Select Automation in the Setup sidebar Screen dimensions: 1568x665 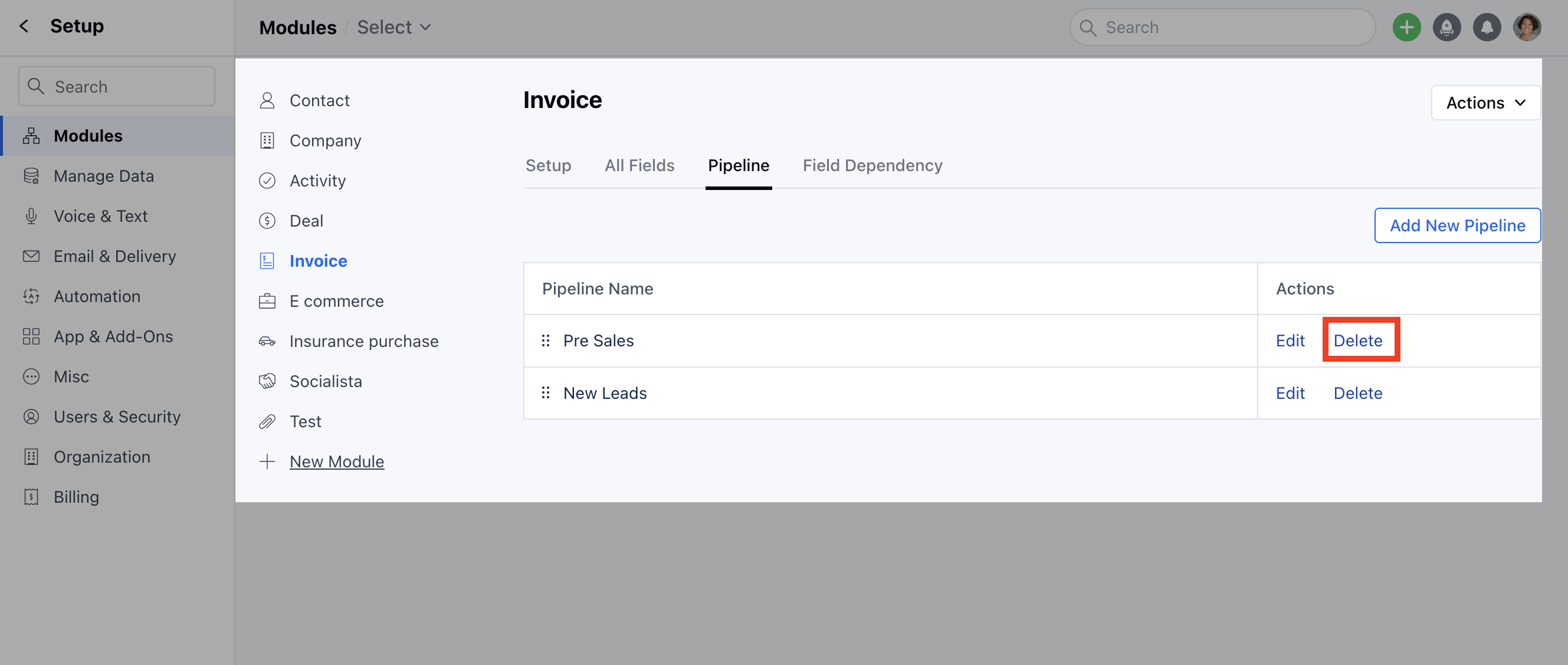(97, 297)
